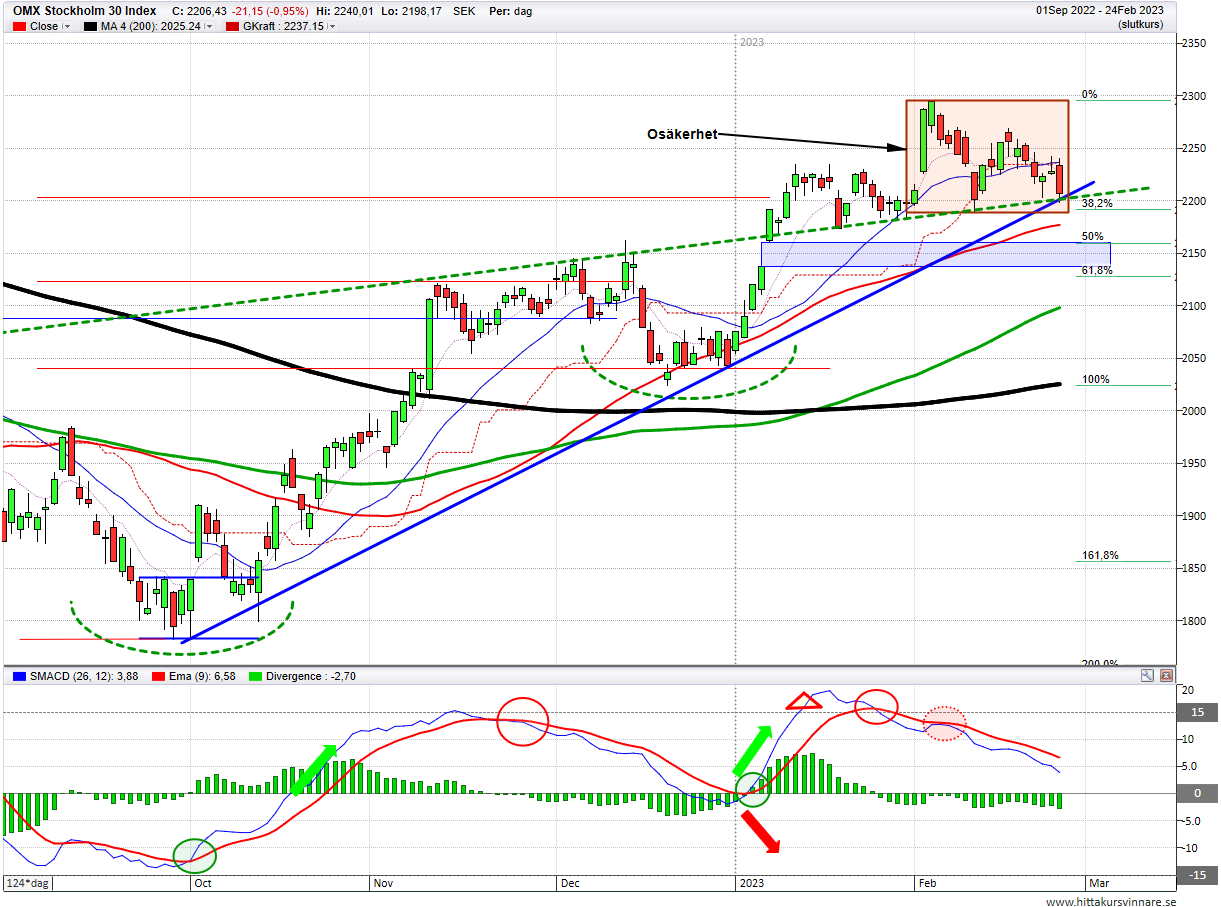The image size is (1221, 907).
Task: Click the 'Per: dag' period label
Action: (x=510, y=11)
